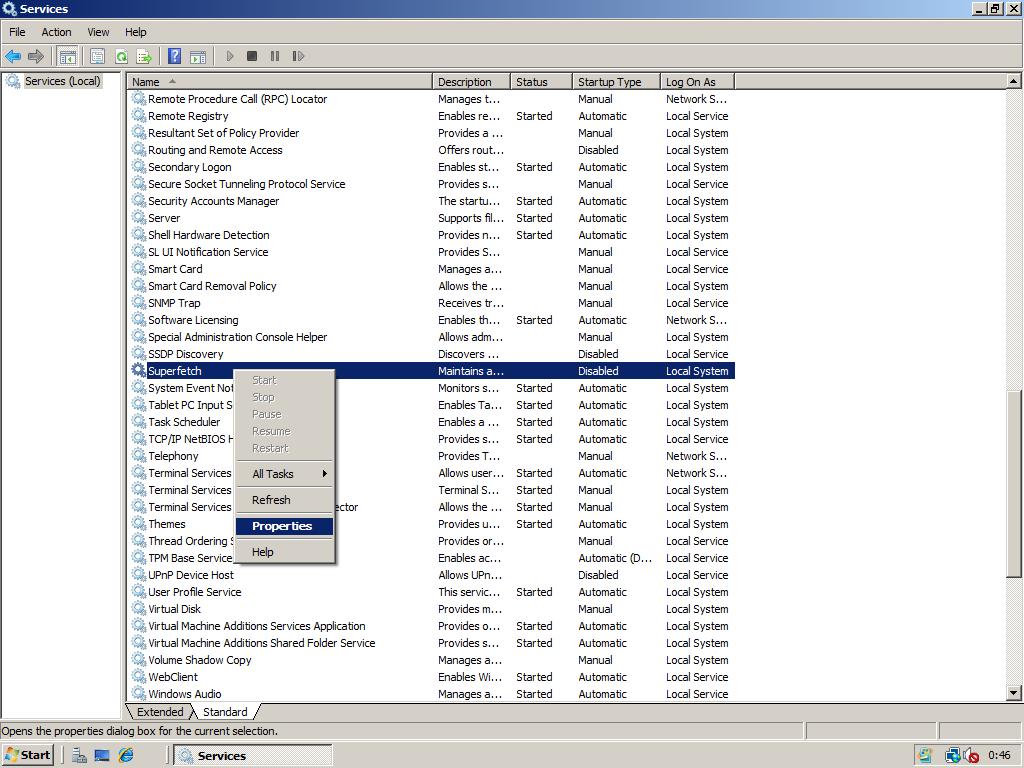The width and height of the screenshot is (1024, 768).
Task: Click the vertical scrollbar up arrow
Action: (x=1013, y=82)
